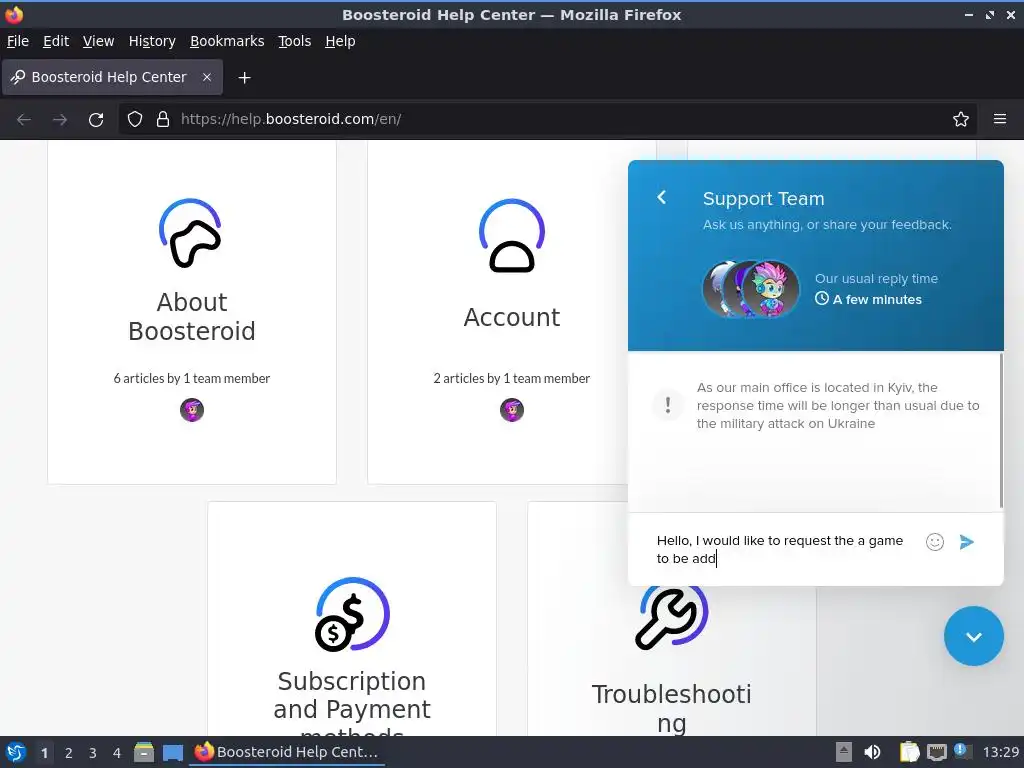1024x768 pixels.
Task: Click the tracking protection shield icon
Action: pos(135,119)
